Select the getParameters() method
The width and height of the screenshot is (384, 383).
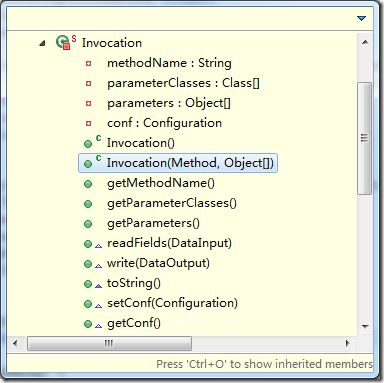click(x=153, y=223)
